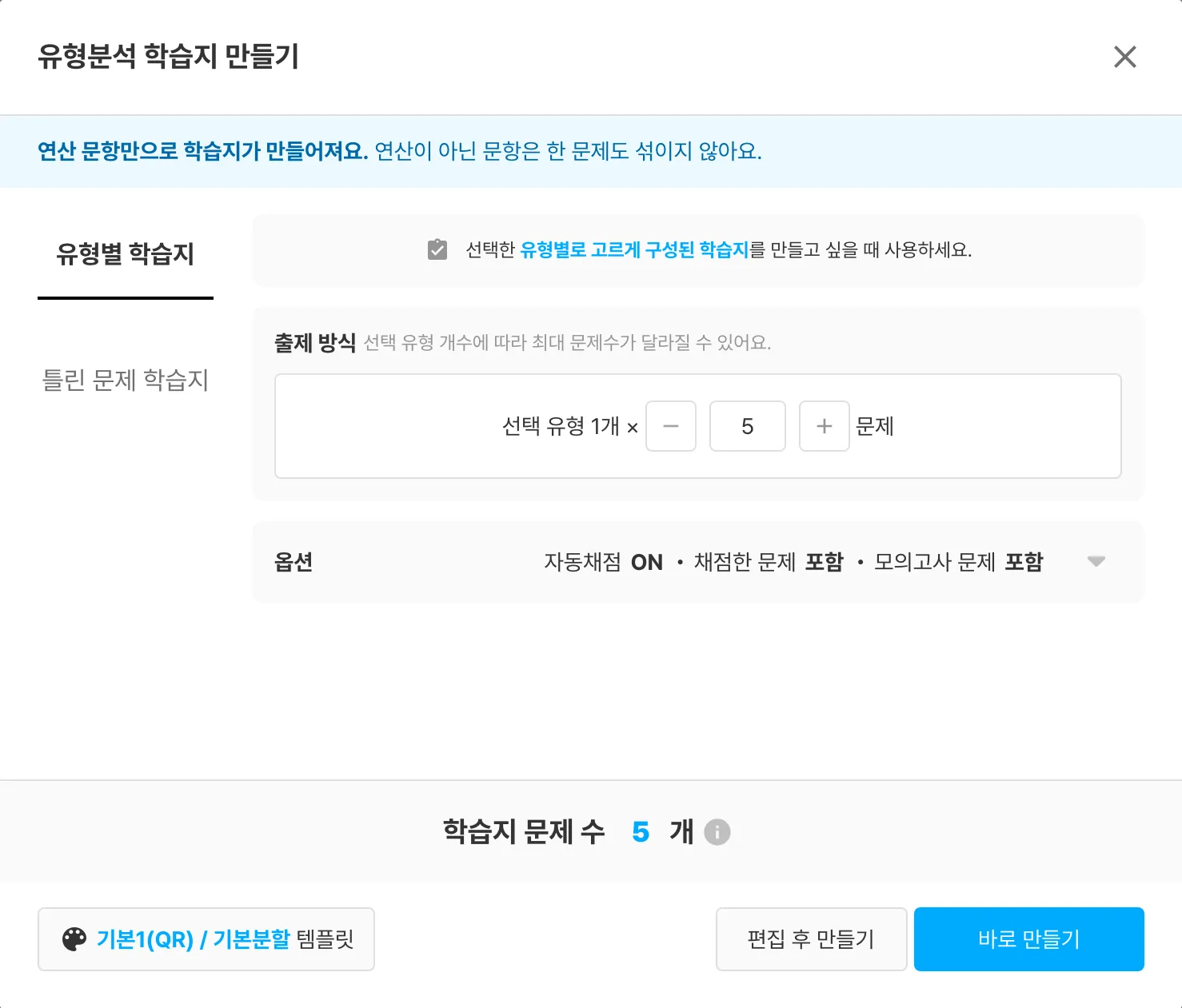Viewport: 1182px width, 1008px height.
Task: Click the 옵션 label
Action: [294, 562]
